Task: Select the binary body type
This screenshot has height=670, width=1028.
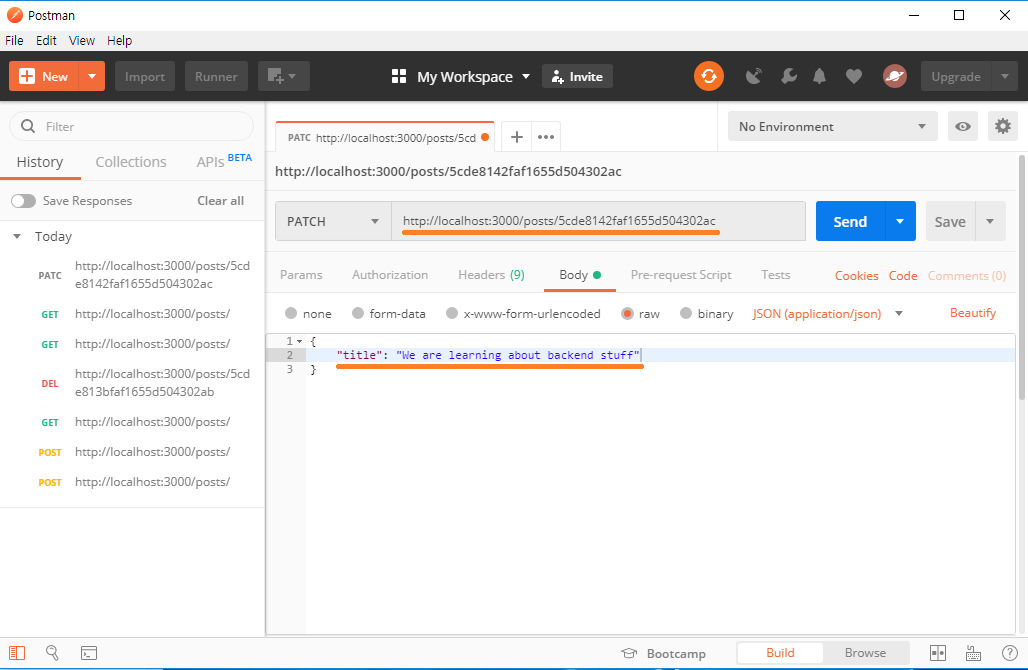Action: click(x=686, y=313)
